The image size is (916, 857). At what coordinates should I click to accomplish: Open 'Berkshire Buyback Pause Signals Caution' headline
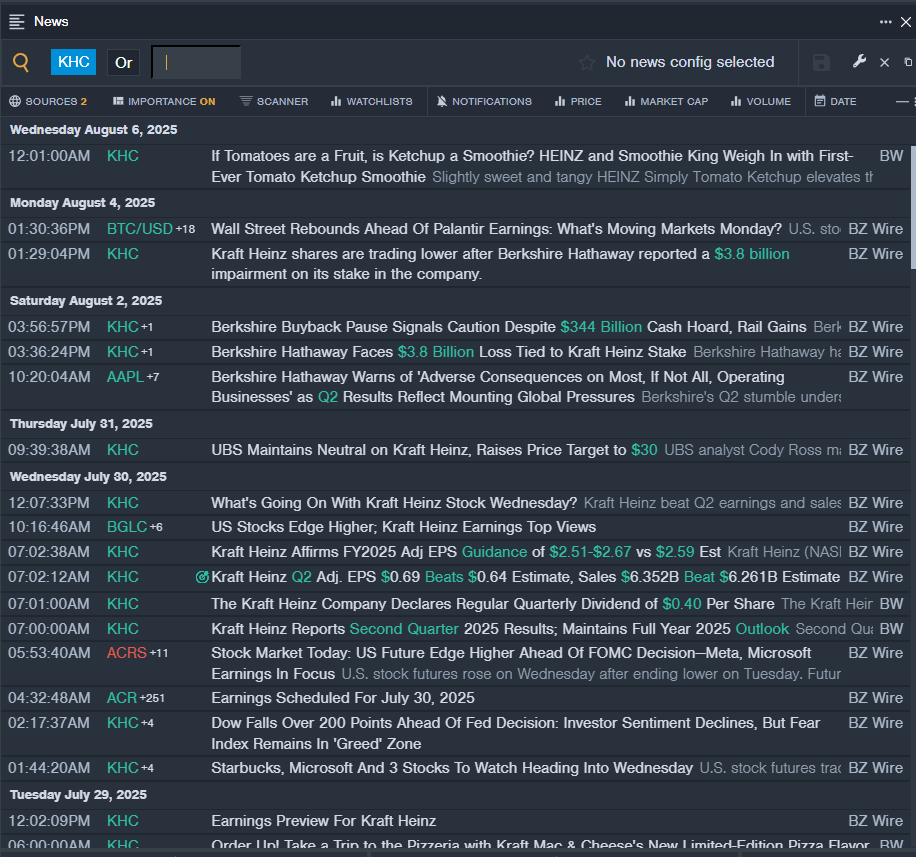[x=509, y=327]
